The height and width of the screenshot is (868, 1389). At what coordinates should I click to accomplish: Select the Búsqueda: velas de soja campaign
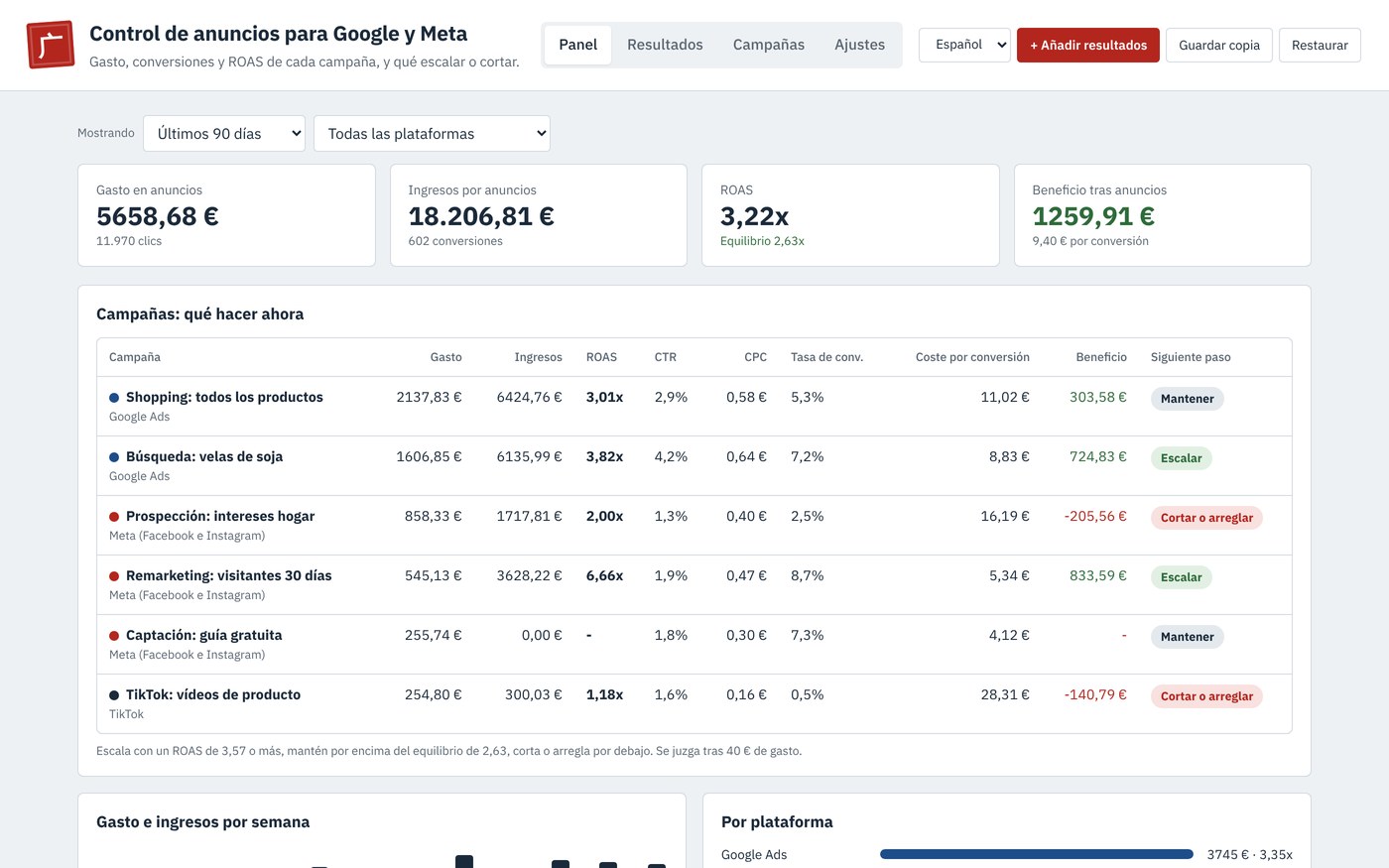[x=204, y=456]
